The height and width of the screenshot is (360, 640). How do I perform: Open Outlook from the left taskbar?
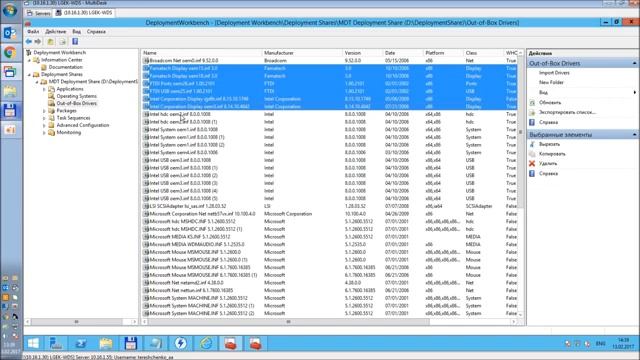click(x=10, y=32)
